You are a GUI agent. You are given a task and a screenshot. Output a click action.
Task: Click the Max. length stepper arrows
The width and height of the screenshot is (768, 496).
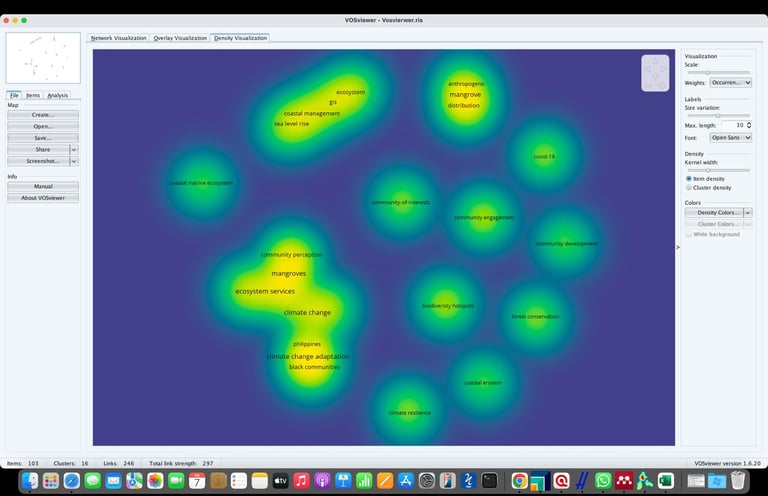(x=748, y=125)
